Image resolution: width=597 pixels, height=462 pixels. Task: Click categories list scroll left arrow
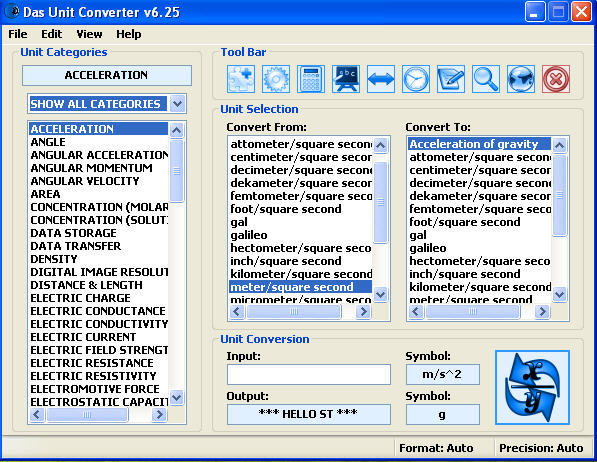pyautogui.click(x=37, y=414)
